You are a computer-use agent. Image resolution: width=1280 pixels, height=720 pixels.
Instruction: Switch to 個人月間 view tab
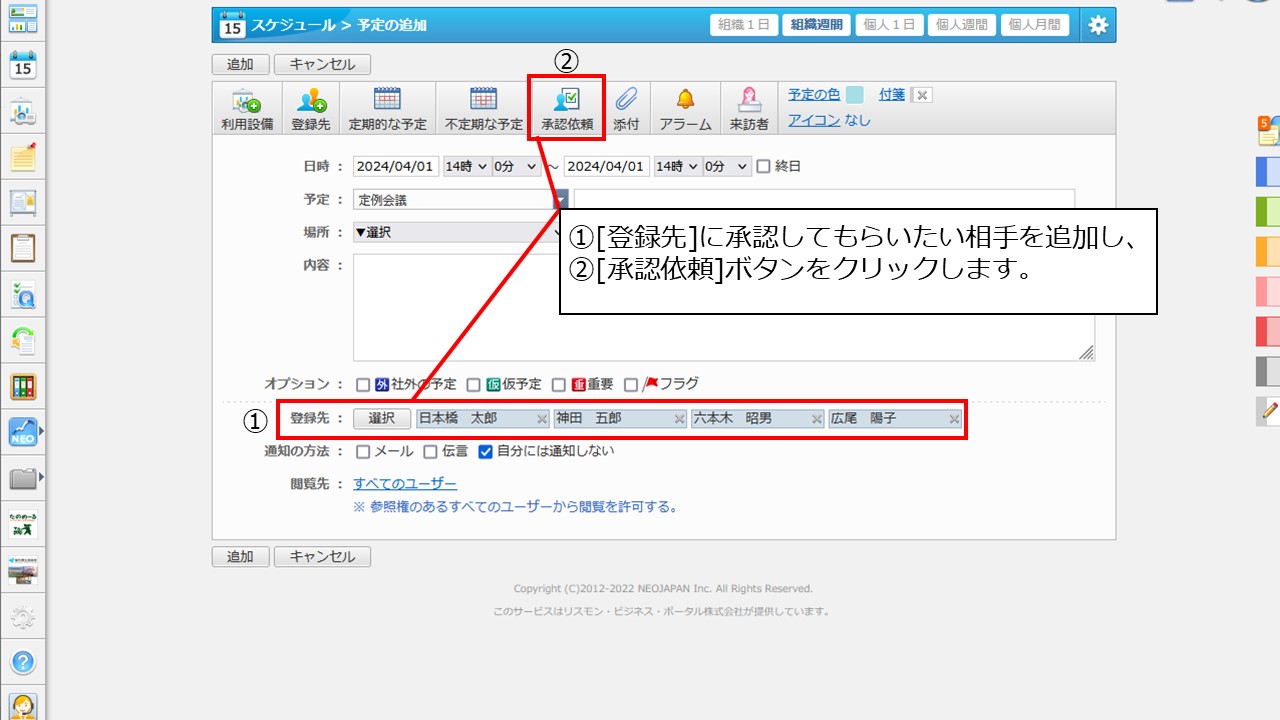[1038, 25]
